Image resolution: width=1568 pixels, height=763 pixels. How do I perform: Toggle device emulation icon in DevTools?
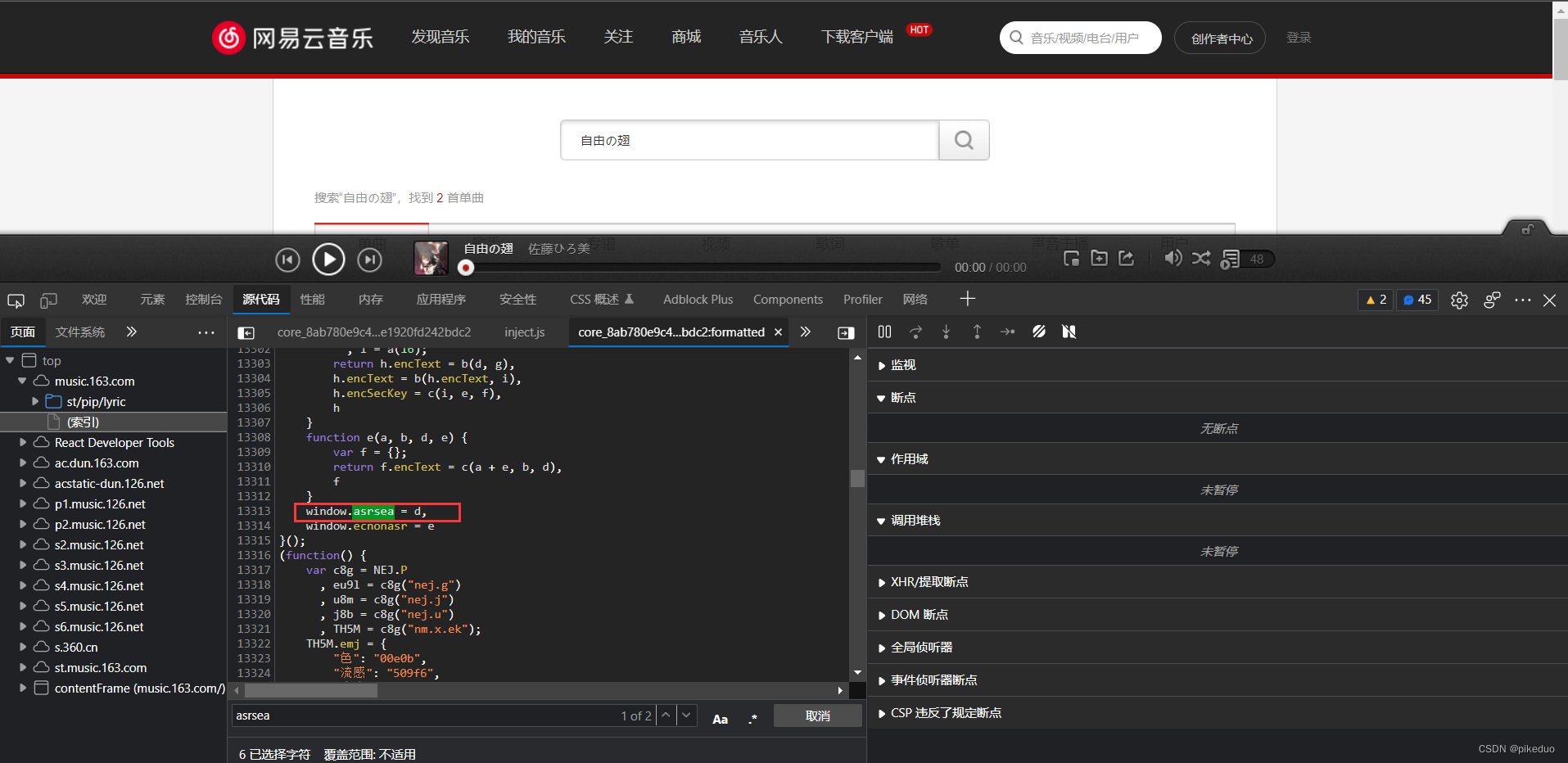click(x=48, y=300)
